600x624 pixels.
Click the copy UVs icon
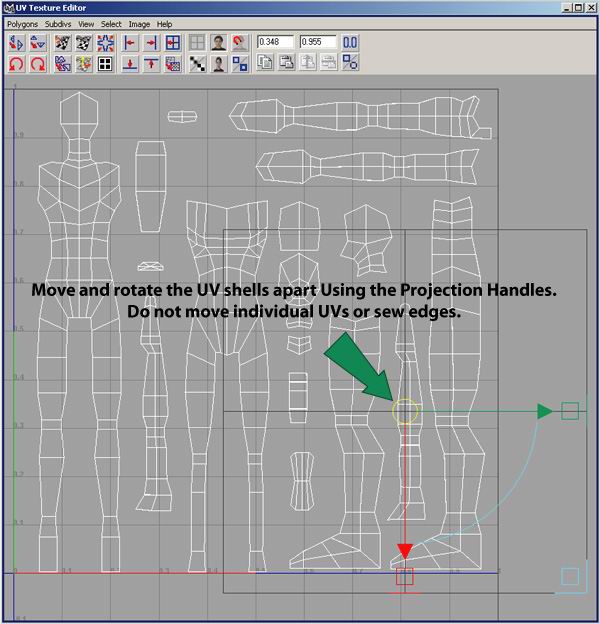coord(265,64)
